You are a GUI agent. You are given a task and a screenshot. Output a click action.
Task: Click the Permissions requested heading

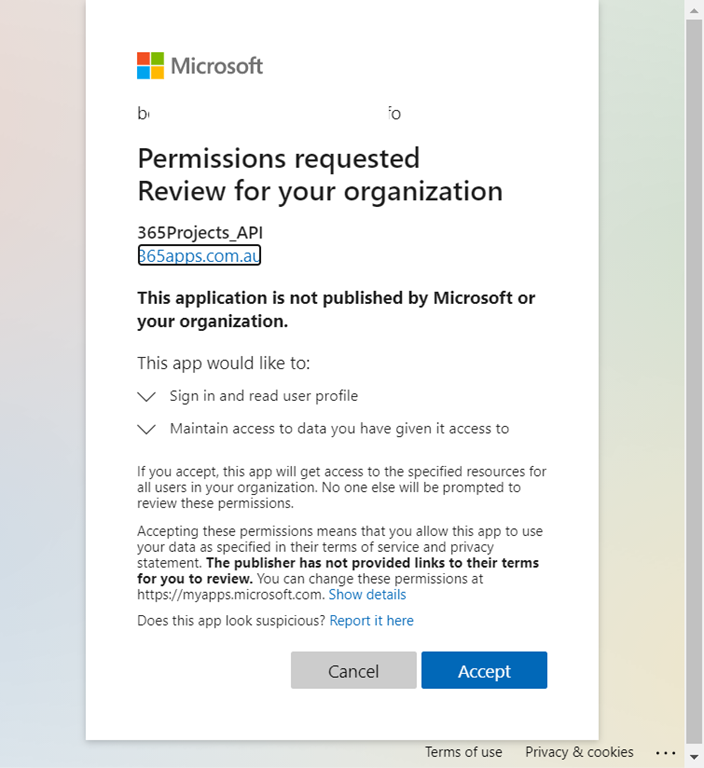(x=278, y=158)
